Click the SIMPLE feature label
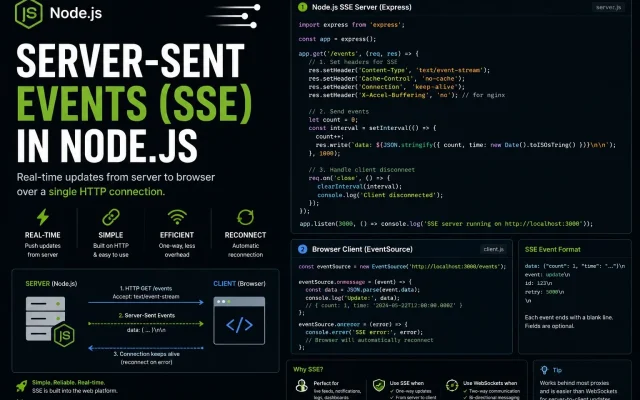Image resolution: width=640 pixels, height=400 pixels. pos(111,235)
